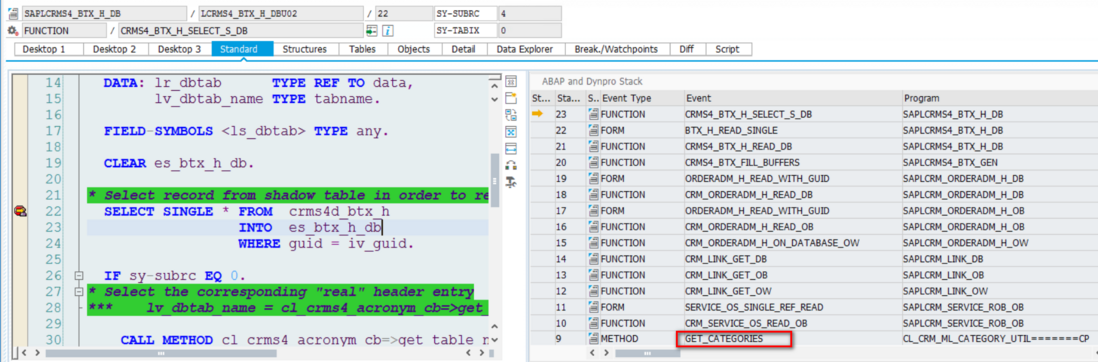1098x362 pixels.
Task: Open the blue info icon beside function name
Action: (x=387, y=31)
